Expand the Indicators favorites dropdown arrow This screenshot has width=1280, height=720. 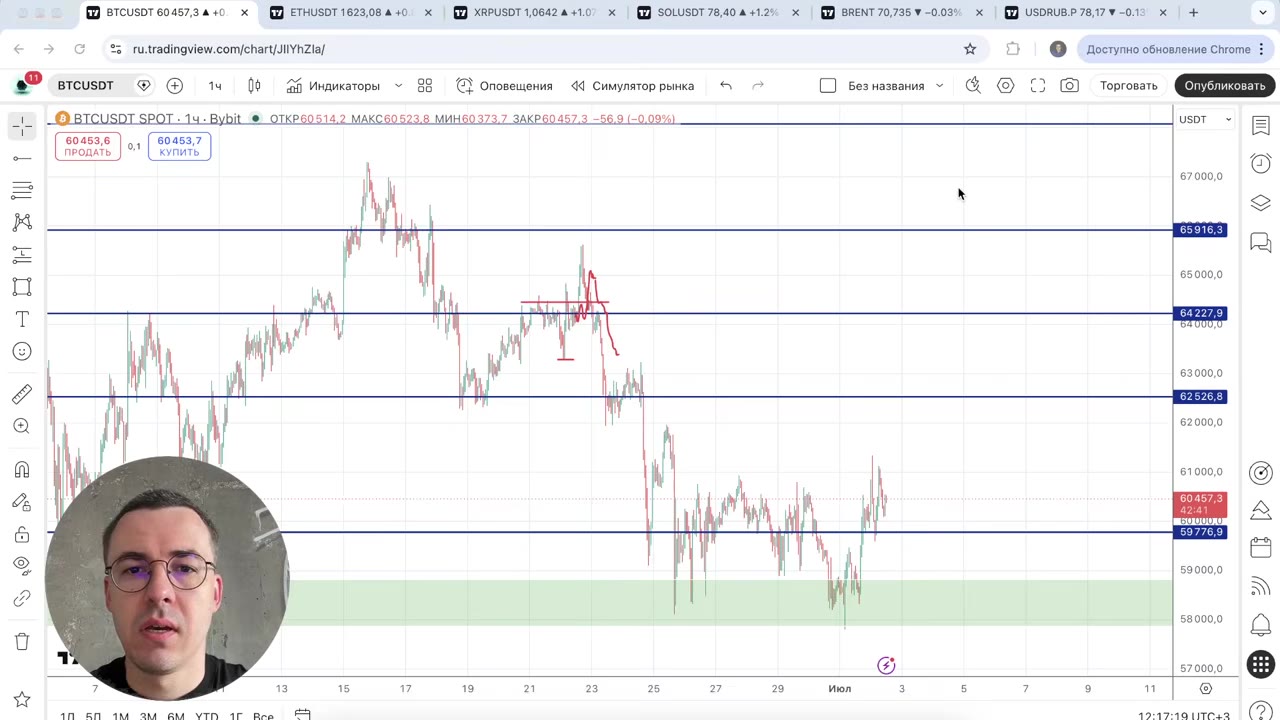pos(398,86)
